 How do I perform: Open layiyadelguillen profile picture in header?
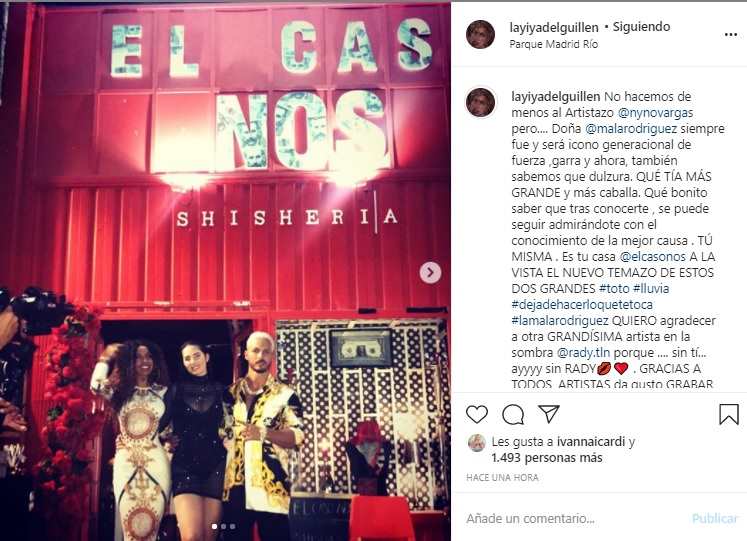480,35
